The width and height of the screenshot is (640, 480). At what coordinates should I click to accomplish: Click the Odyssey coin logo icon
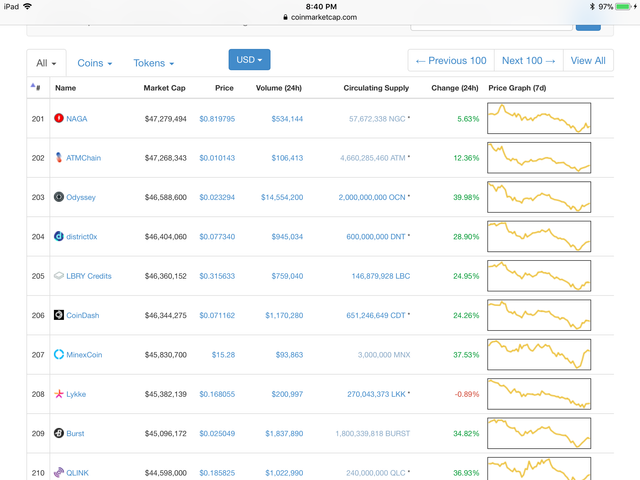coord(59,197)
